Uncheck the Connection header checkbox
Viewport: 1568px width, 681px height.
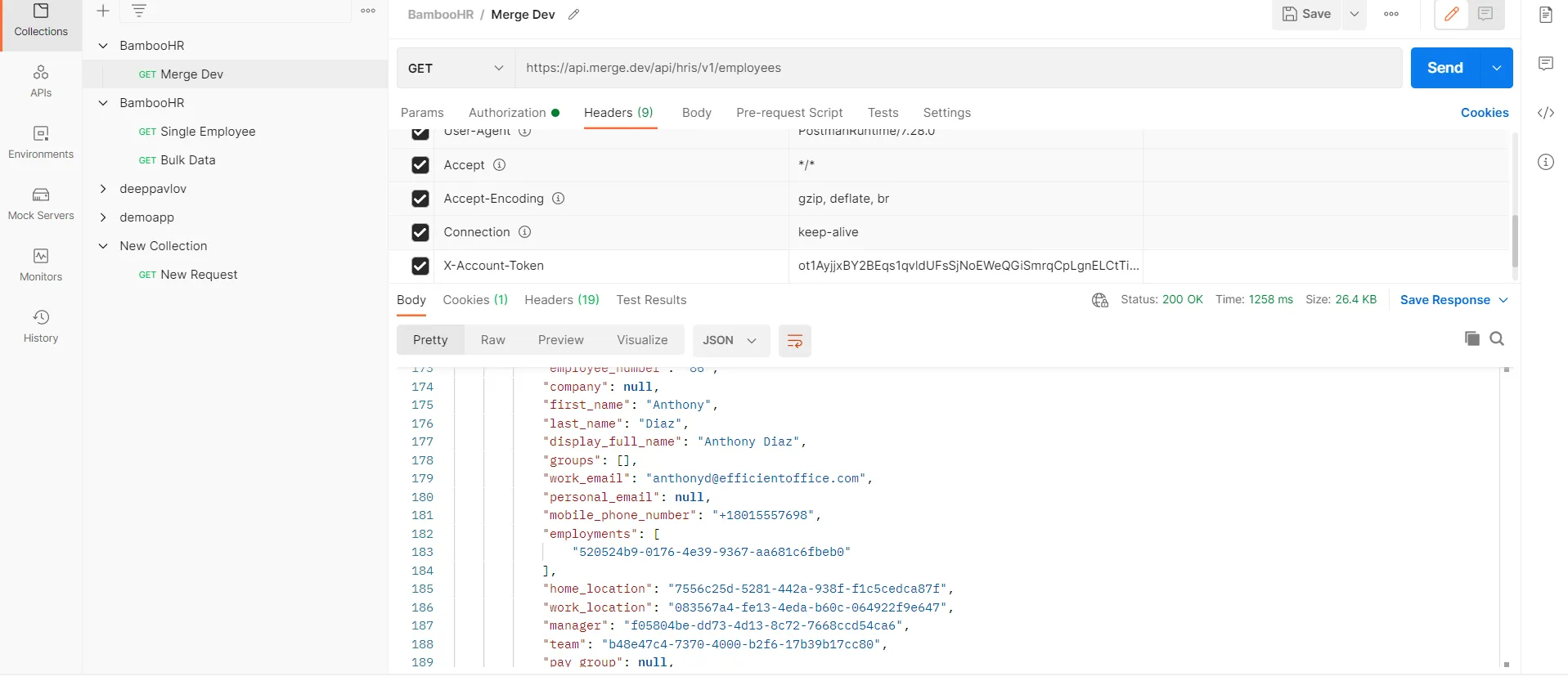click(420, 232)
